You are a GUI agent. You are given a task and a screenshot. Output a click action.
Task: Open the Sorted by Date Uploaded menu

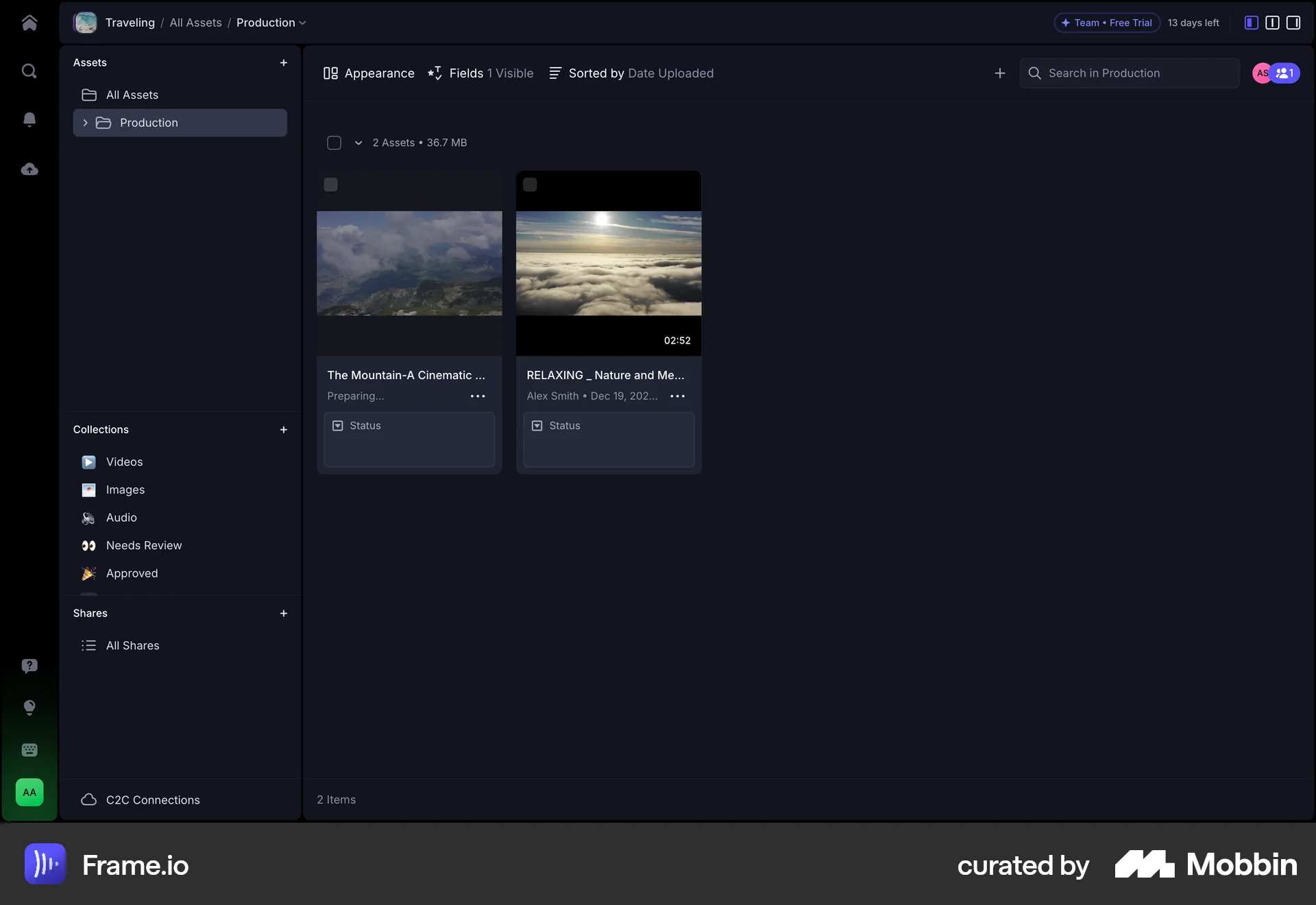pyautogui.click(x=631, y=73)
